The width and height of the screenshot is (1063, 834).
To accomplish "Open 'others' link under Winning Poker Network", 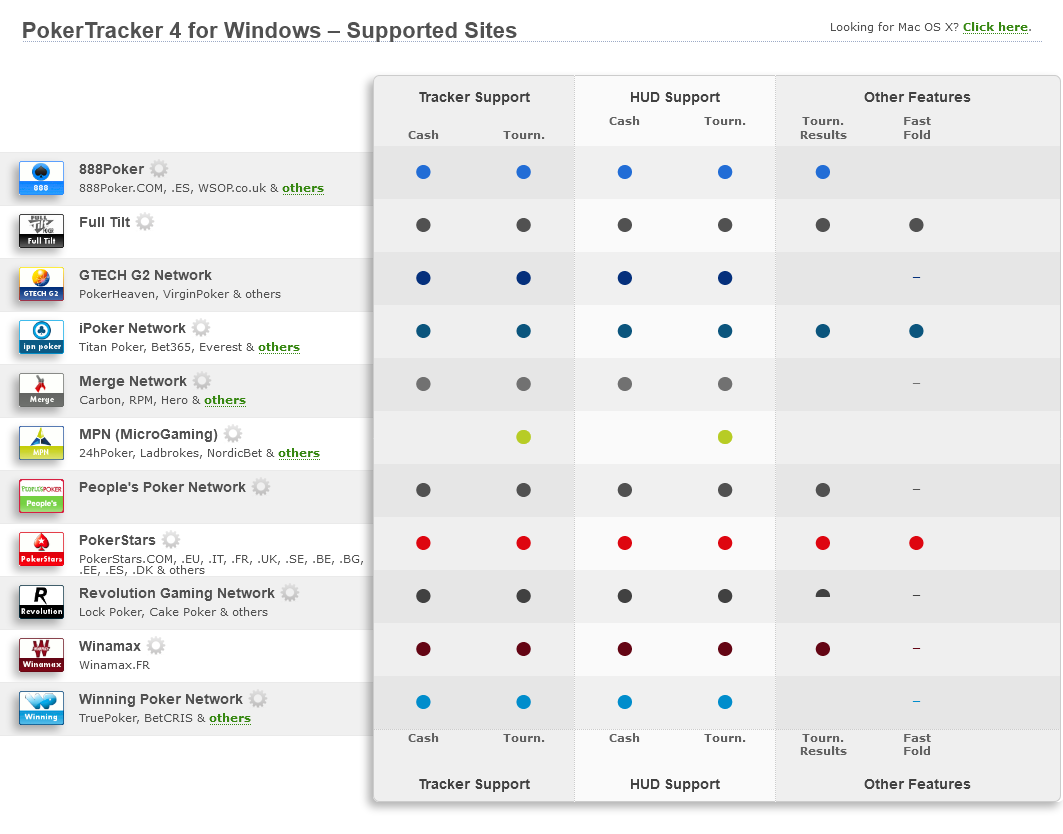I will tap(230, 717).
